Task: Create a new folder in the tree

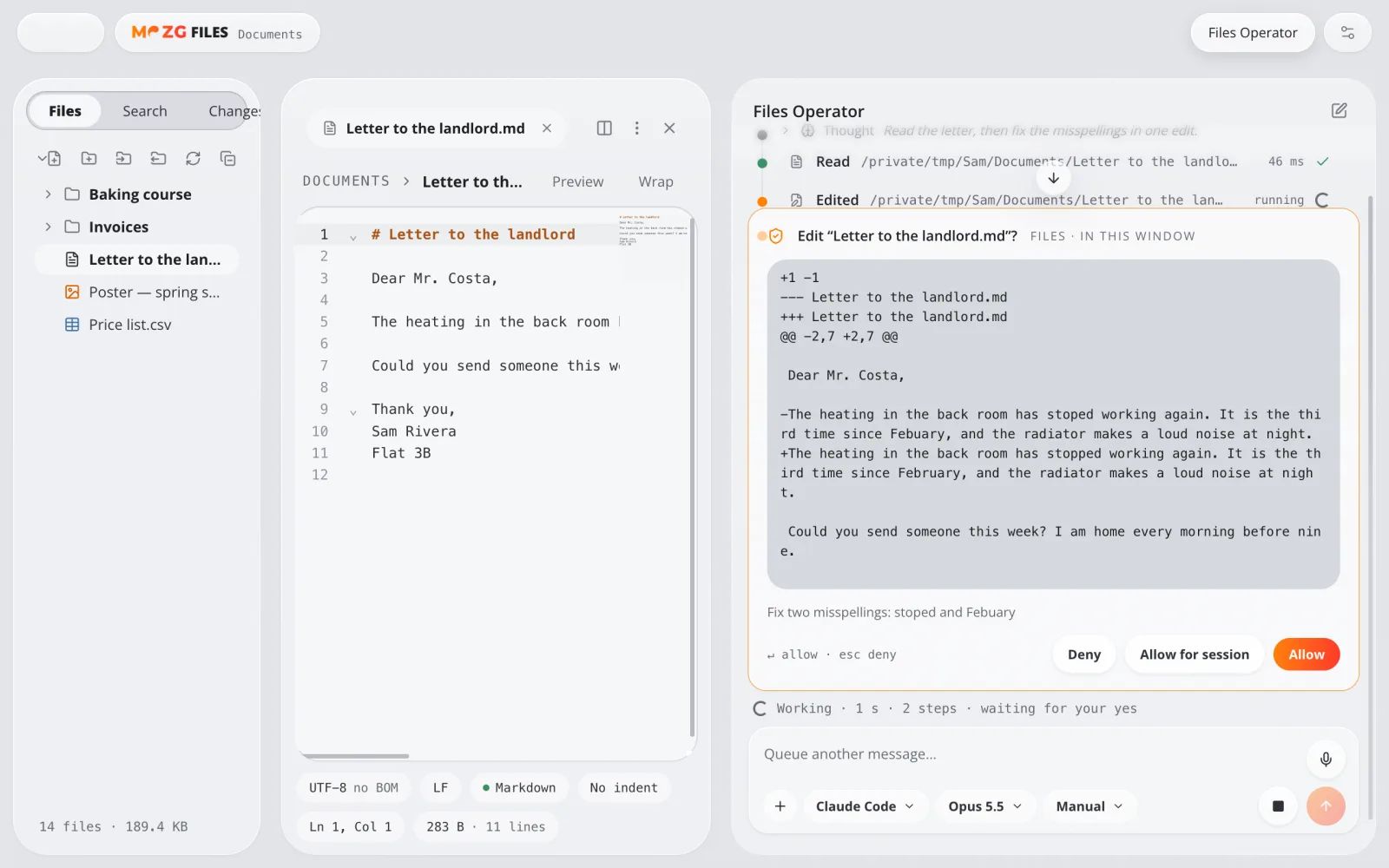Action: (89, 158)
